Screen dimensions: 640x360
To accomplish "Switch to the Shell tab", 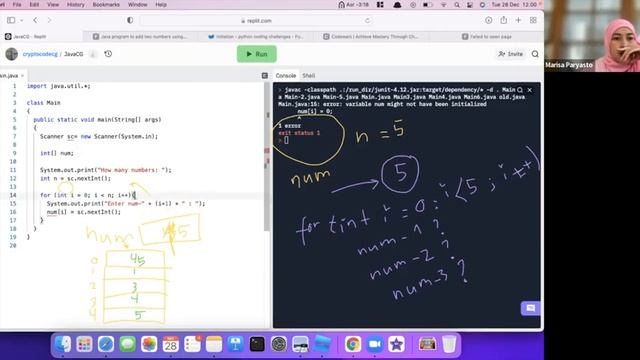I will [x=309, y=76].
